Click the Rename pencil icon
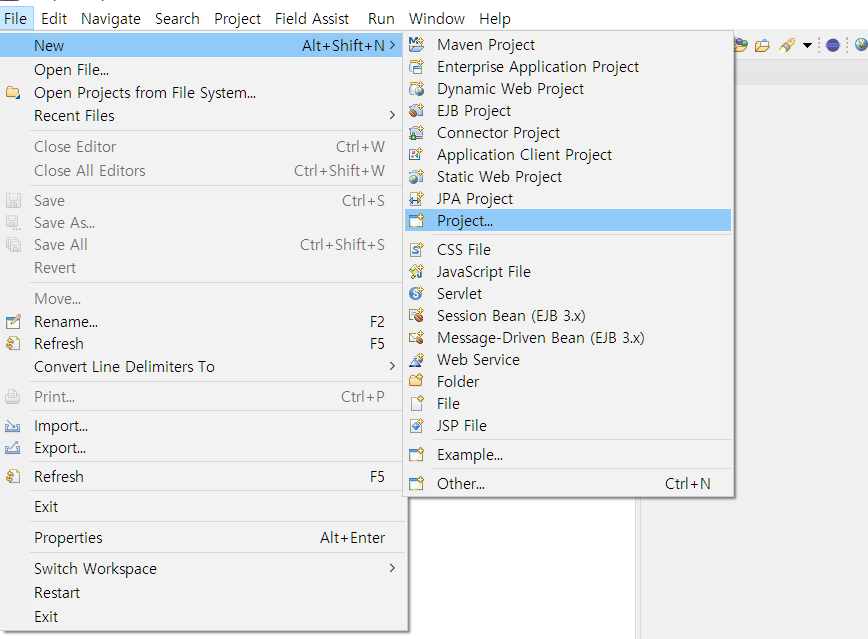This screenshot has width=868, height=639. [13, 322]
